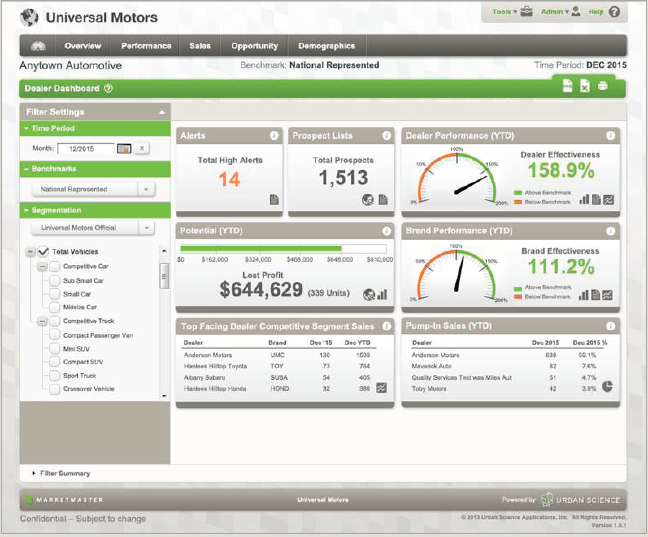Click the segmentation tree scrollbar thumb
Viewport: 648px width, 537px height.
[x=164, y=276]
